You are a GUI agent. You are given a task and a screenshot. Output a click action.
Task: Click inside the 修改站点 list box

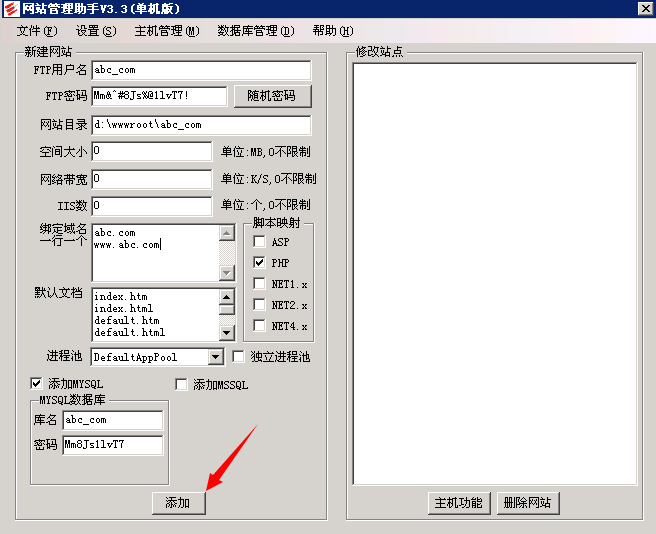coord(495,274)
